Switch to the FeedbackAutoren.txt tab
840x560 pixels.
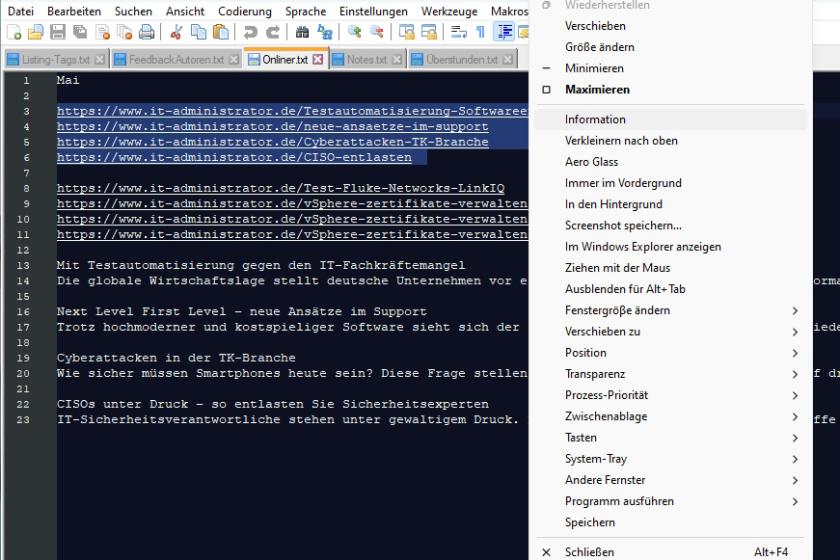[x=176, y=59]
